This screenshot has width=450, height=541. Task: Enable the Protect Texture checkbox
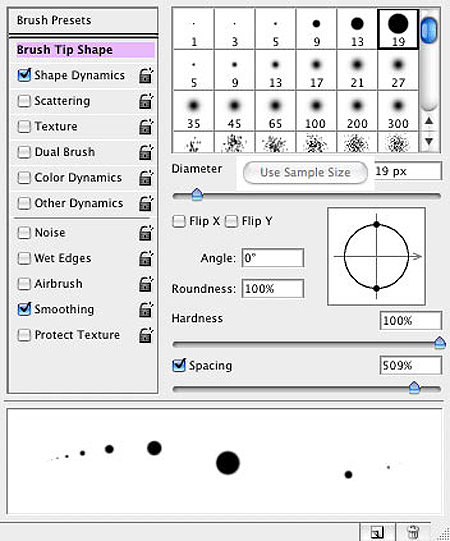pyautogui.click(x=24, y=335)
